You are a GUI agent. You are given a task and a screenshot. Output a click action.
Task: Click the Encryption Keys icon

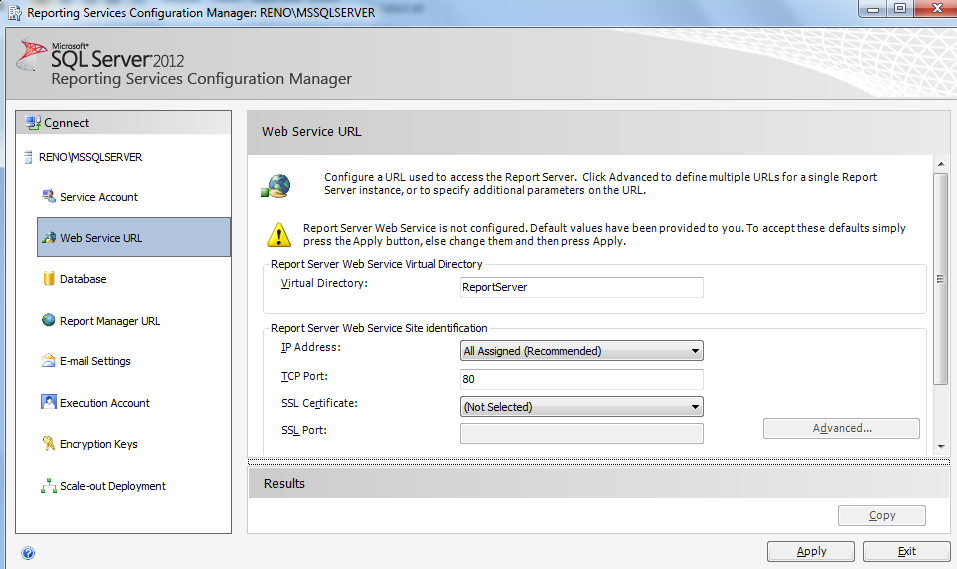coord(49,443)
